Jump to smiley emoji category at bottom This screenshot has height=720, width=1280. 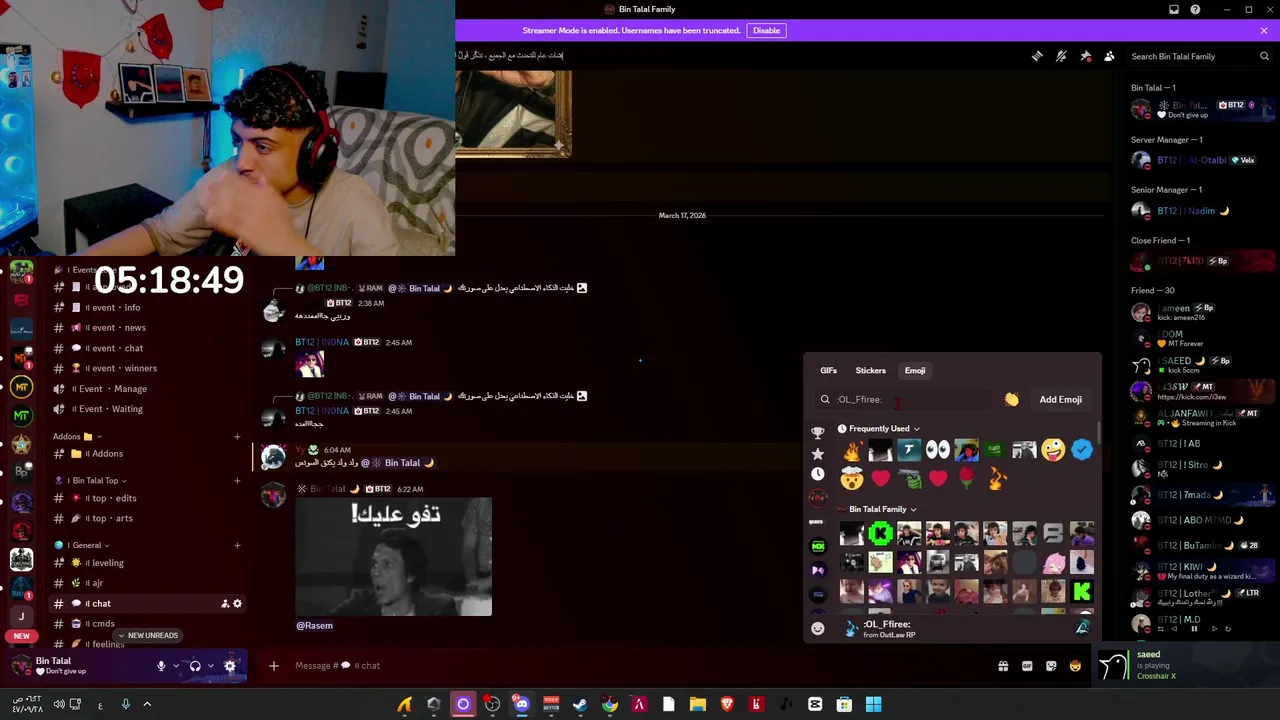coord(818,628)
